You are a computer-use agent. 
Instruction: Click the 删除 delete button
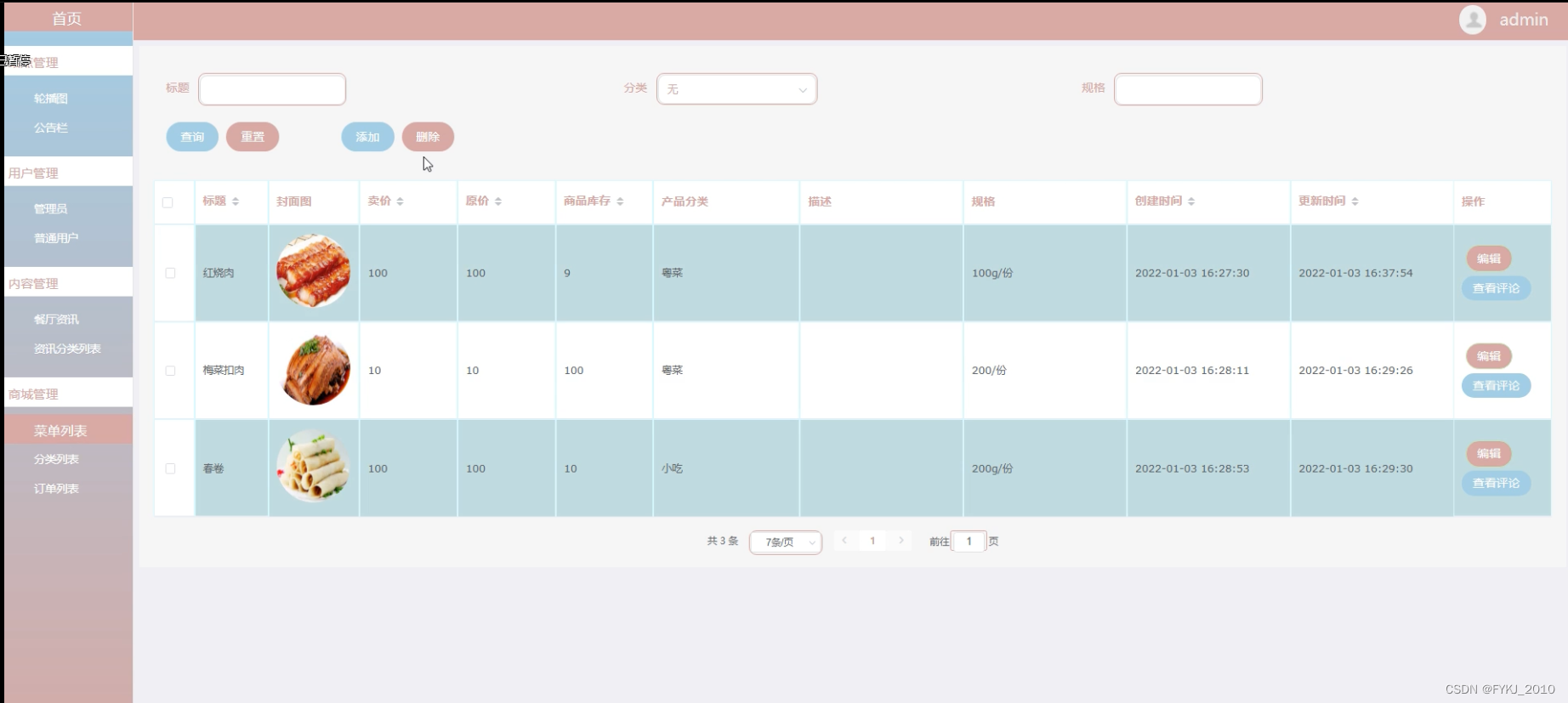(428, 137)
